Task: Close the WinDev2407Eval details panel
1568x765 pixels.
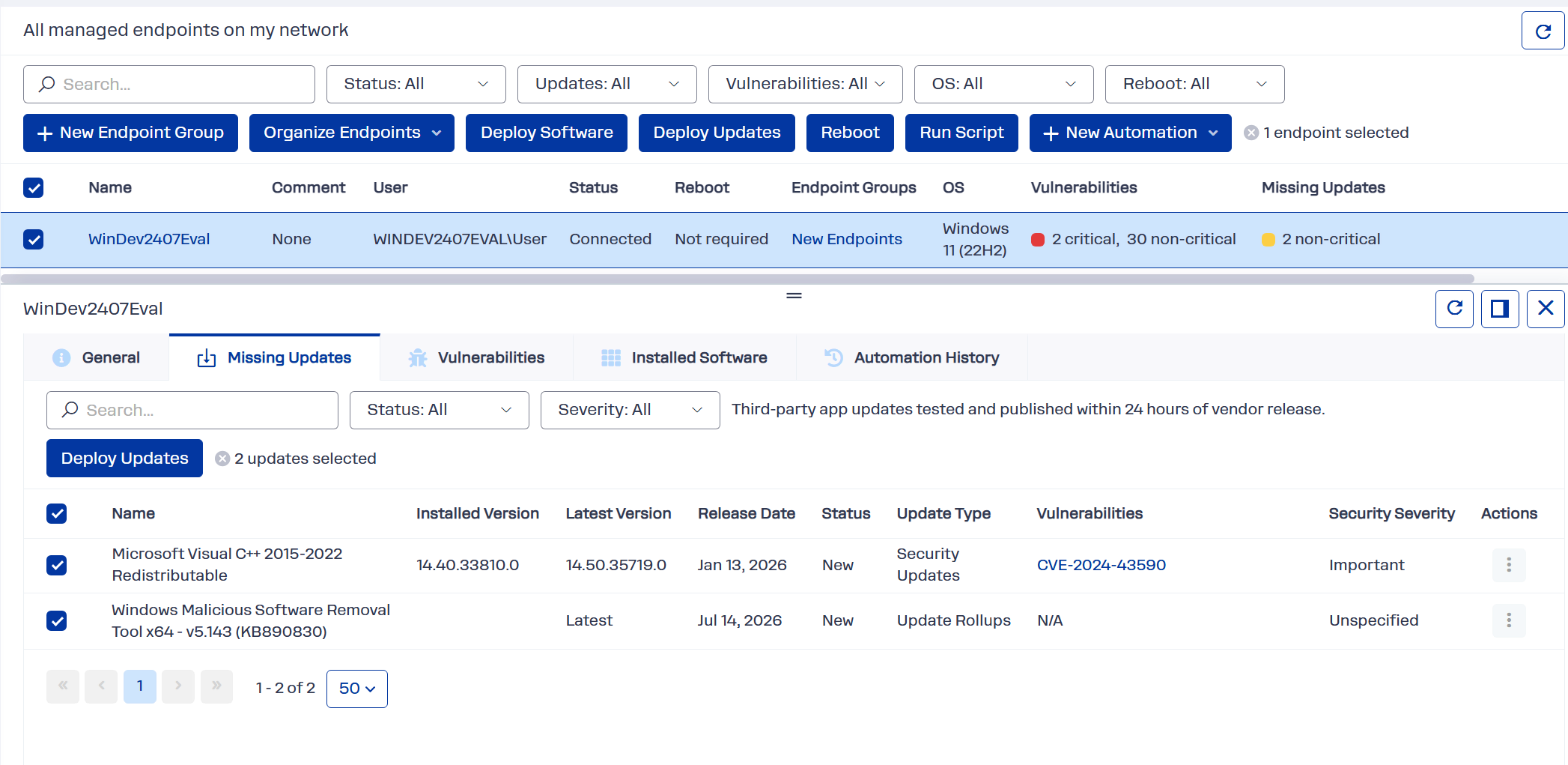Action: (x=1546, y=309)
